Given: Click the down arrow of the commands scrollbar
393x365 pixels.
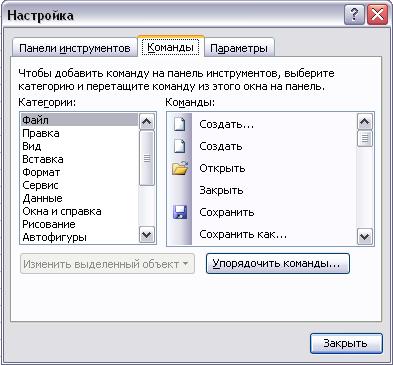Looking at the screenshot, I should pyautogui.click(x=365, y=237).
